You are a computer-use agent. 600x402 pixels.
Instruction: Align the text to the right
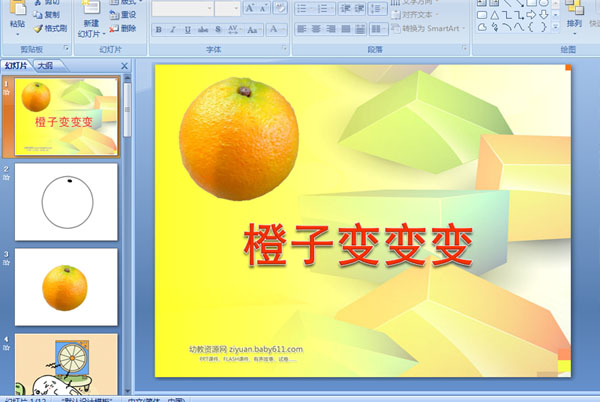click(x=331, y=29)
